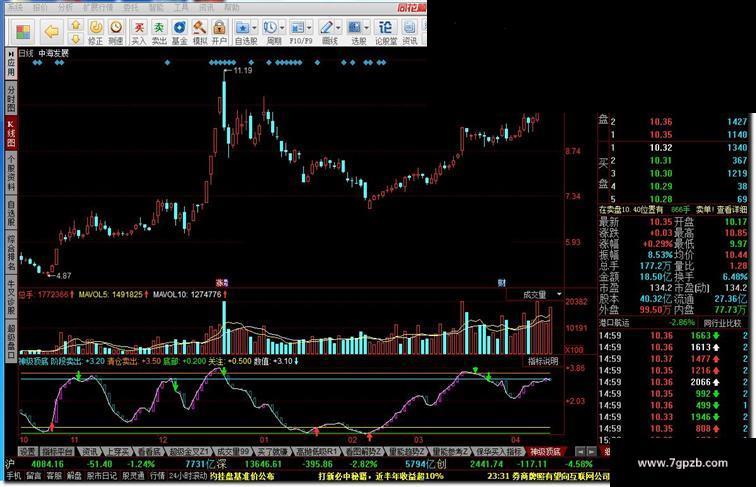
Task: Open the 指标平台 tab
Action: pyautogui.click(x=57, y=452)
